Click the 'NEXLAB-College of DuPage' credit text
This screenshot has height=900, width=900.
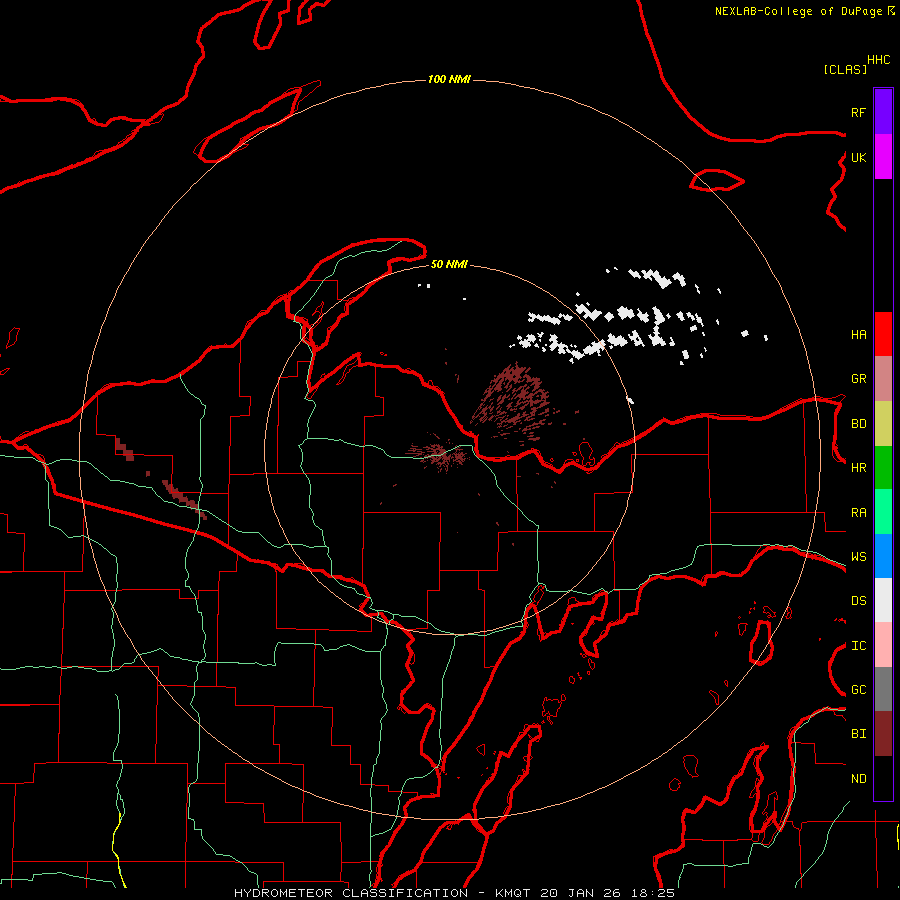799,11
